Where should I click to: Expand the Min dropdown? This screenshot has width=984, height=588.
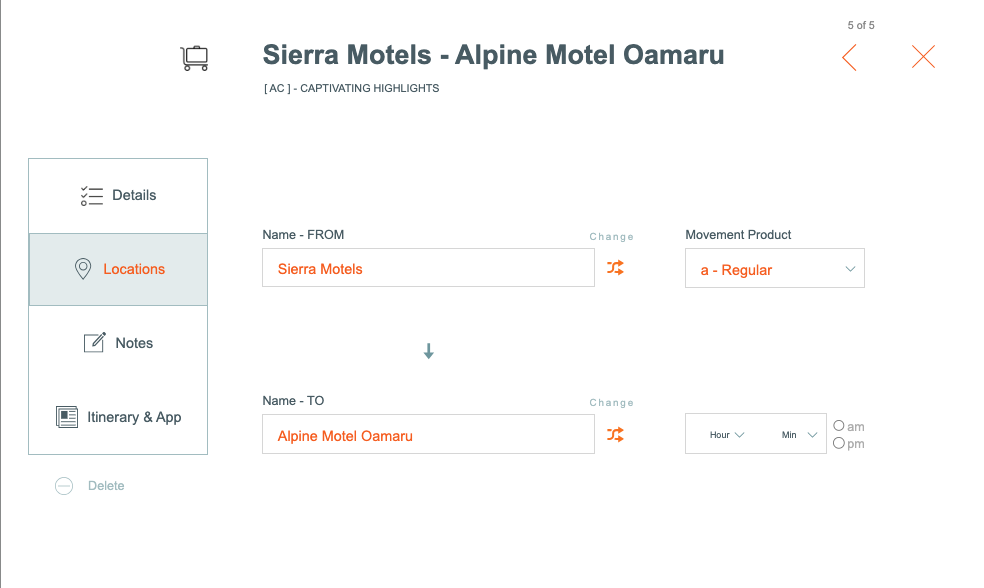[x=799, y=435]
